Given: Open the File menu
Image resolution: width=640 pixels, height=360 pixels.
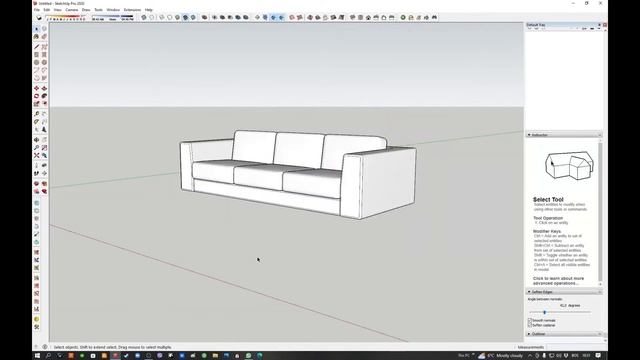Looking at the screenshot, I should 37,10.
